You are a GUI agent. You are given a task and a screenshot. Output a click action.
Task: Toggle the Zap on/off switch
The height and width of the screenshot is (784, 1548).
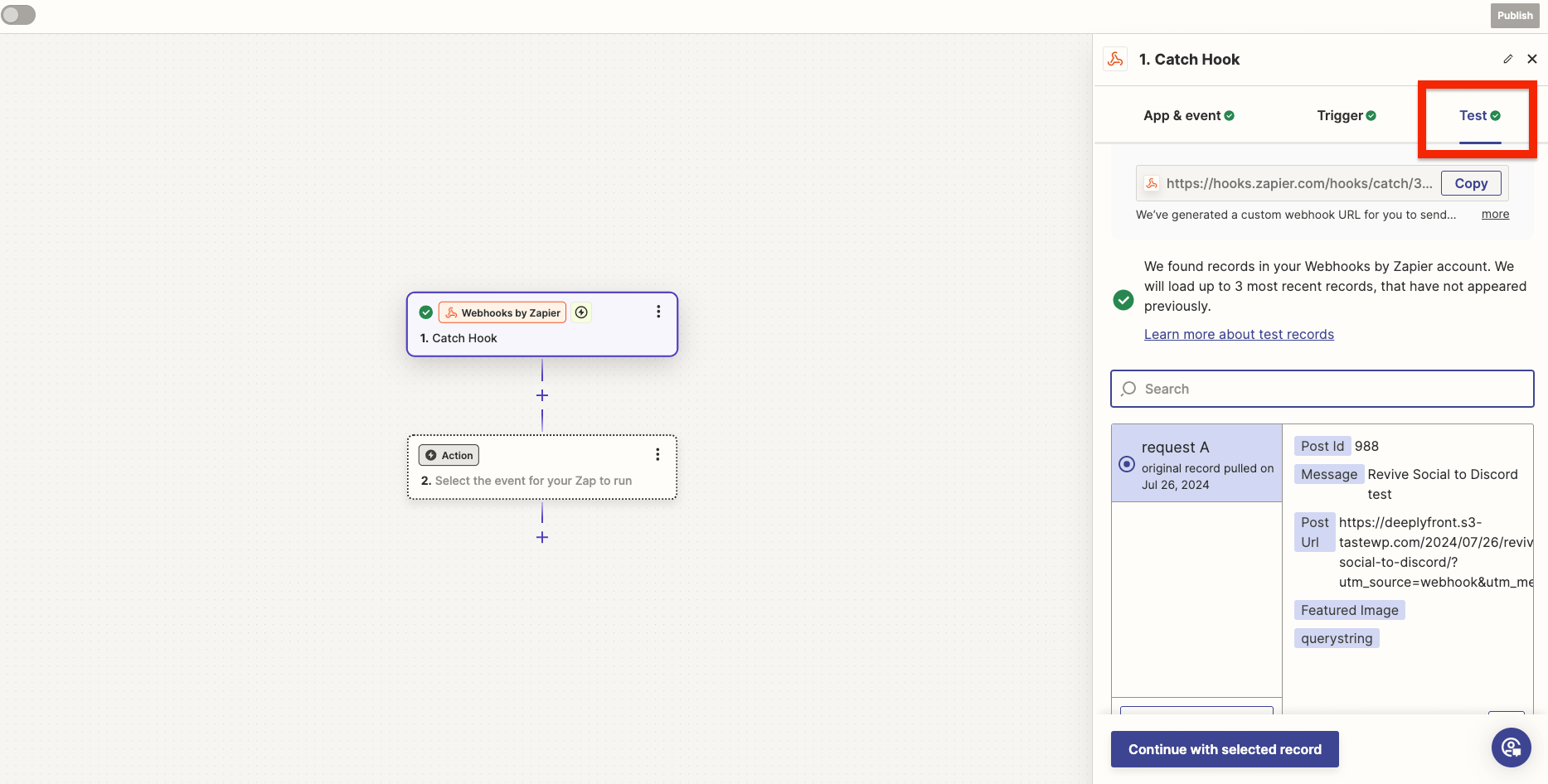[18, 15]
